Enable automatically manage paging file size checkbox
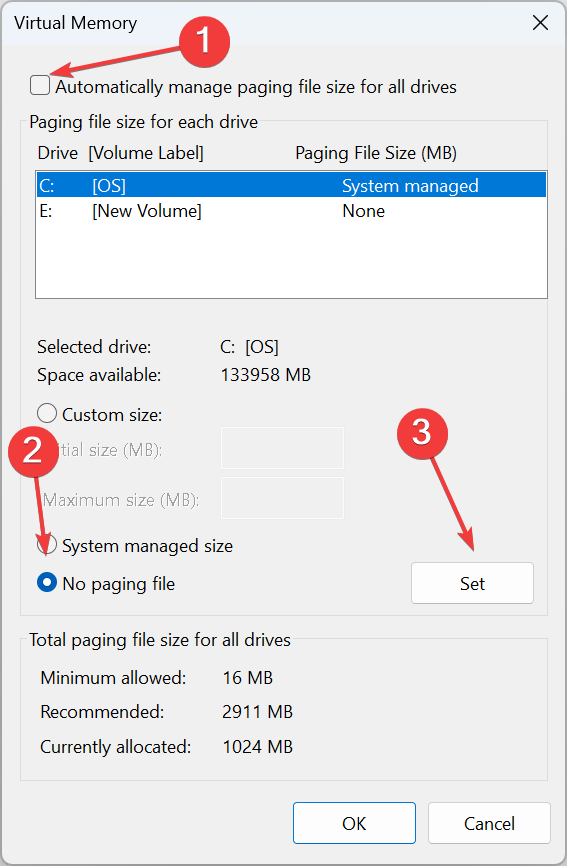The width and height of the screenshot is (567, 866). pyautogui.click(x=40, y=86)
